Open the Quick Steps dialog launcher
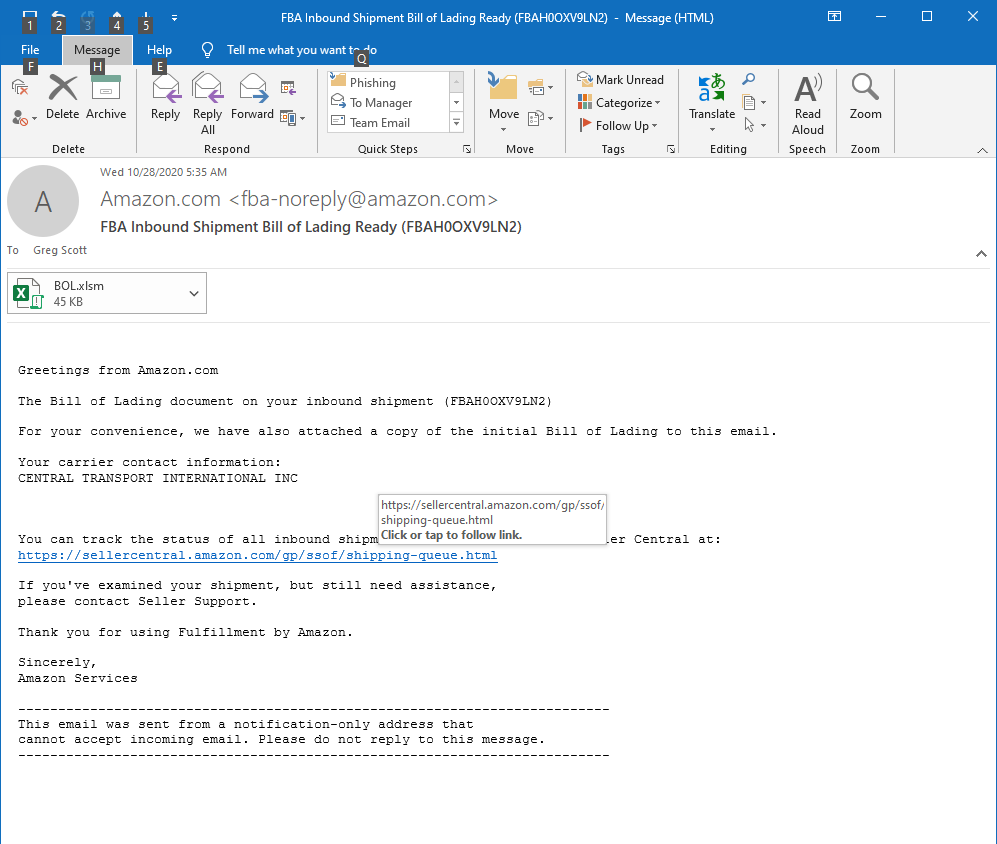This screenshot has height=844, width=997. click(467, 149)
